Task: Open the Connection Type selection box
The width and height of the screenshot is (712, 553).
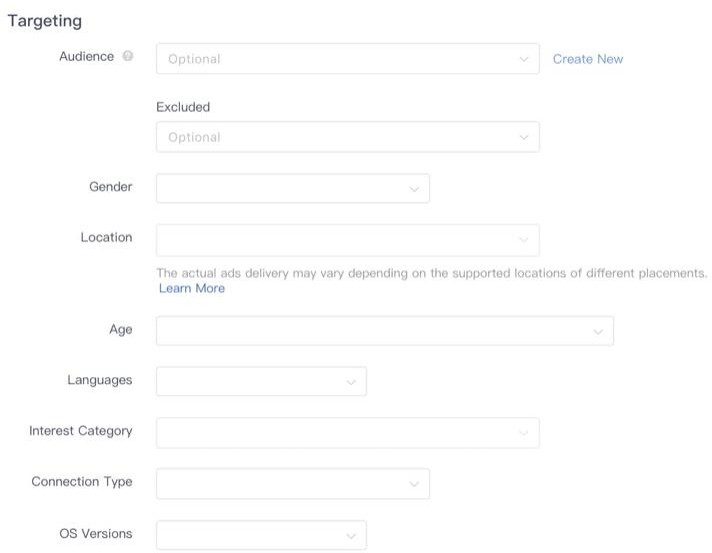Action: pos(293,484)
